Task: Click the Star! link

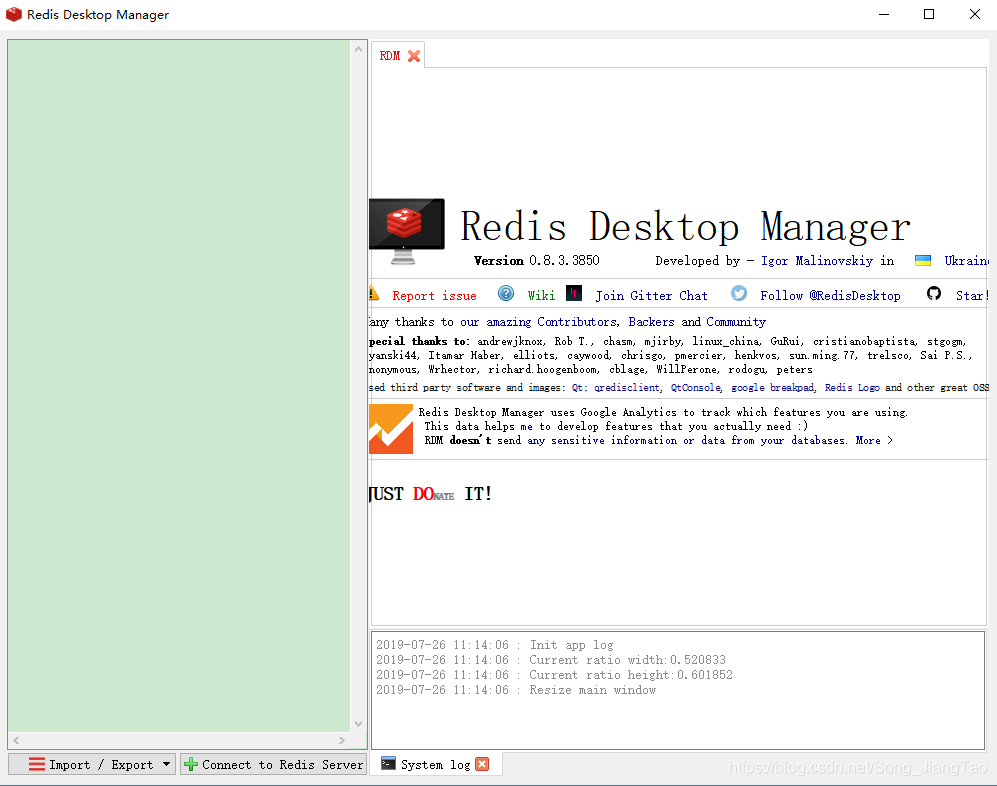Action: [x=972, y=296]
